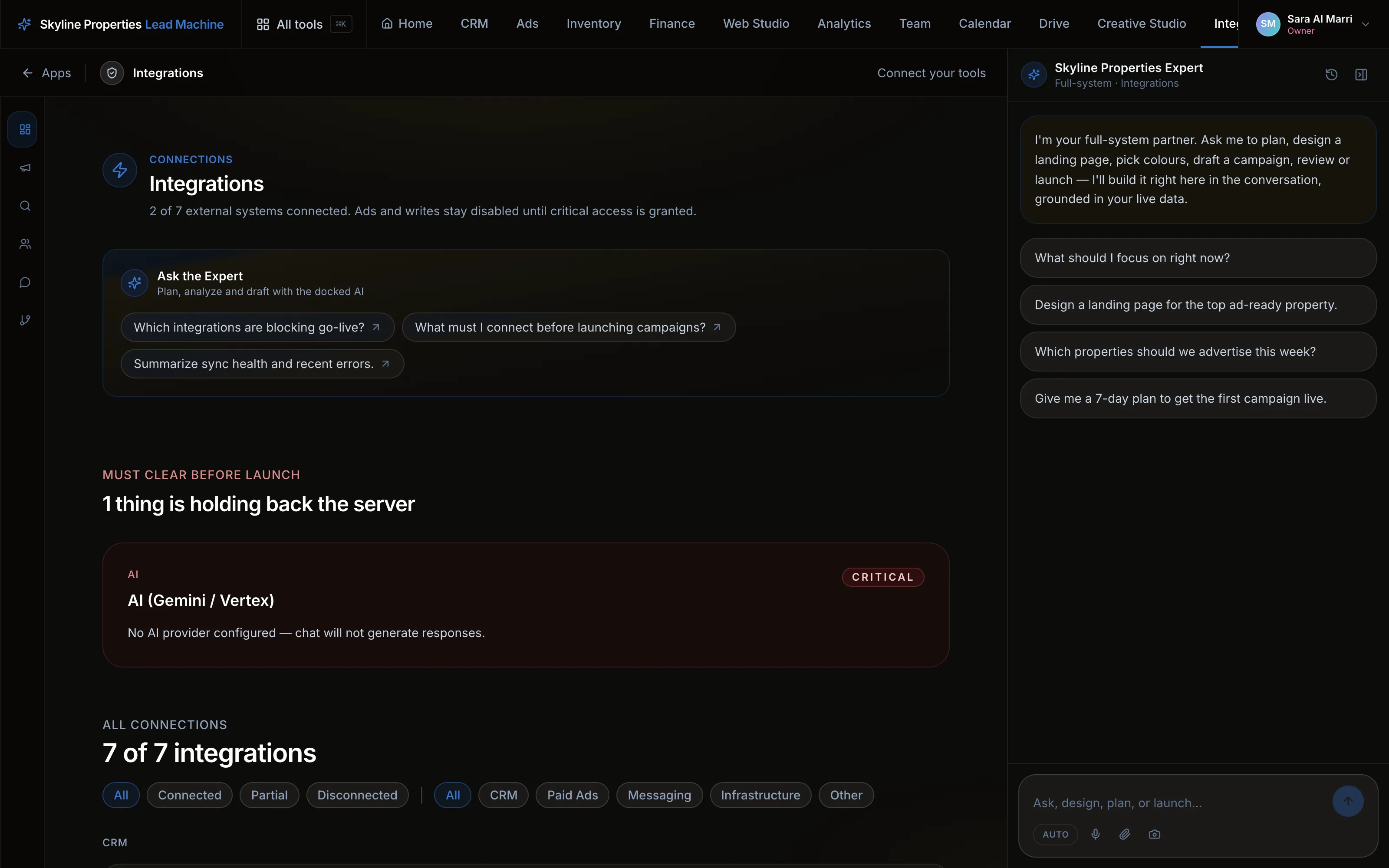Select the Disconnected status filter
Image resolution: width=1389 pixels, height=868 pixels.
point(357,795)
